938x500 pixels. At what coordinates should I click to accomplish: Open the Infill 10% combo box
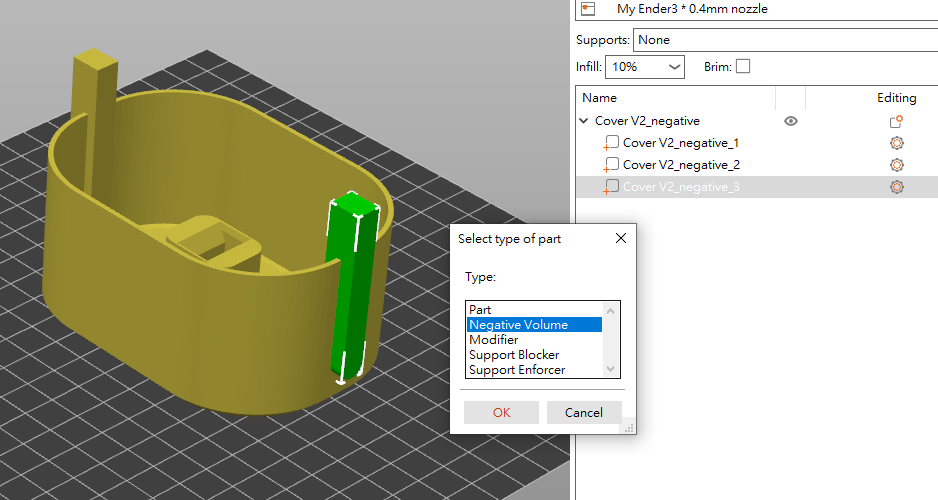[645, 66]
